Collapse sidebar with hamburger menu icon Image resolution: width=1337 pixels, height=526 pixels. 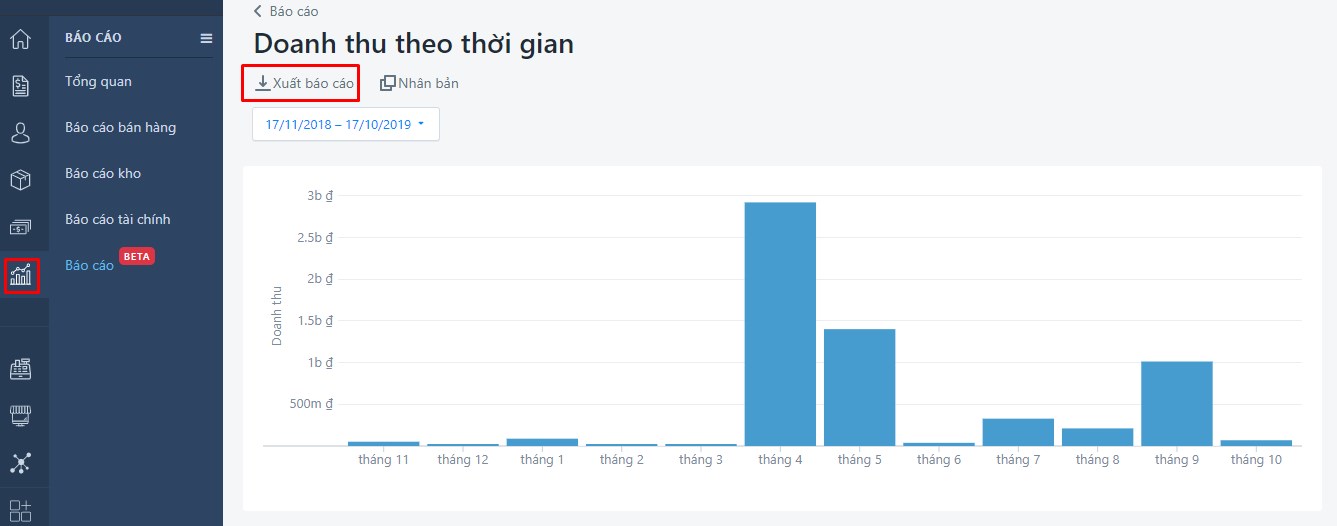tap(206, 38)
